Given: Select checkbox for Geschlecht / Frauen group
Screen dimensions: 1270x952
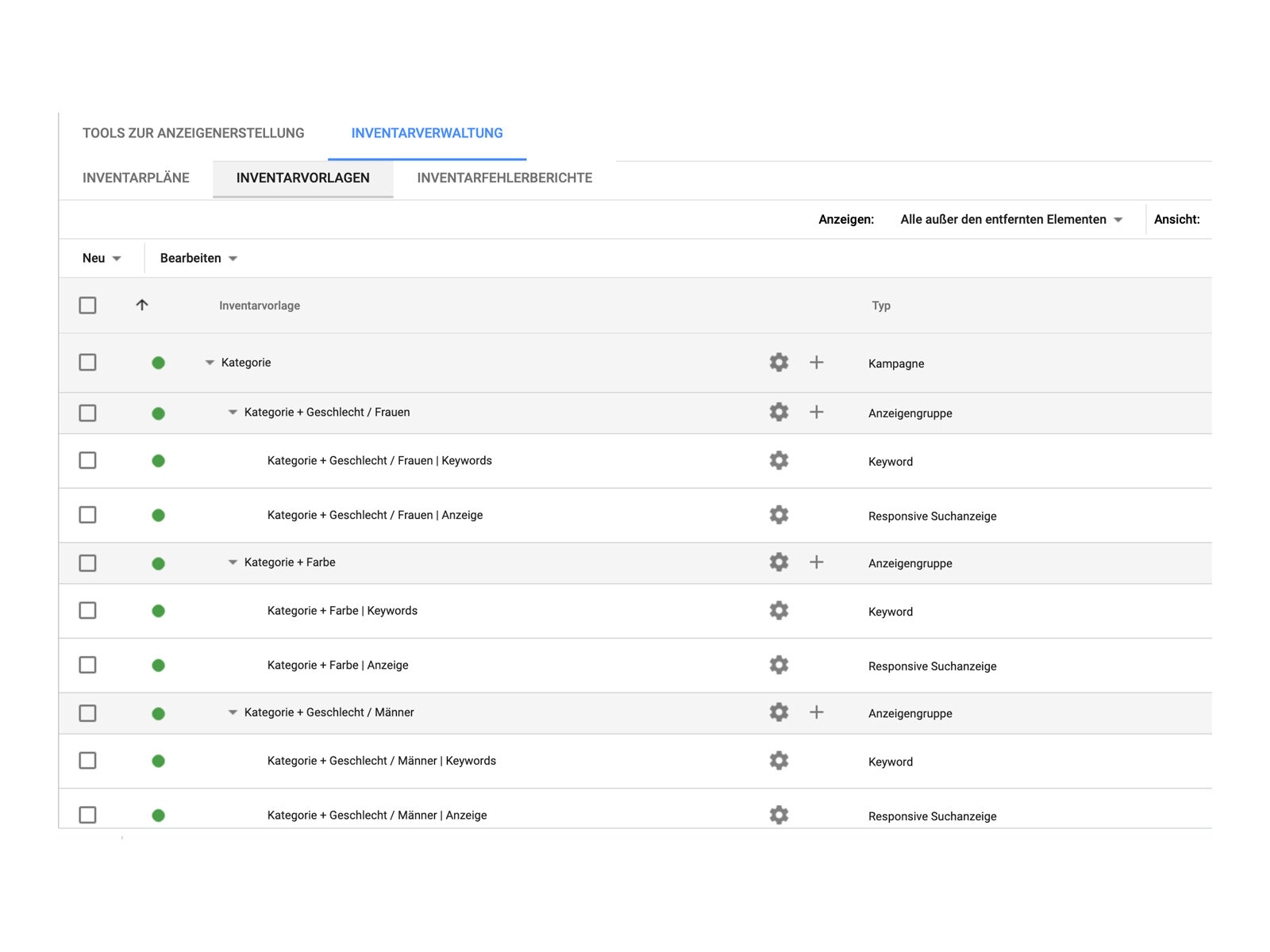Looking at the screenshot, I should click(88, 413).
